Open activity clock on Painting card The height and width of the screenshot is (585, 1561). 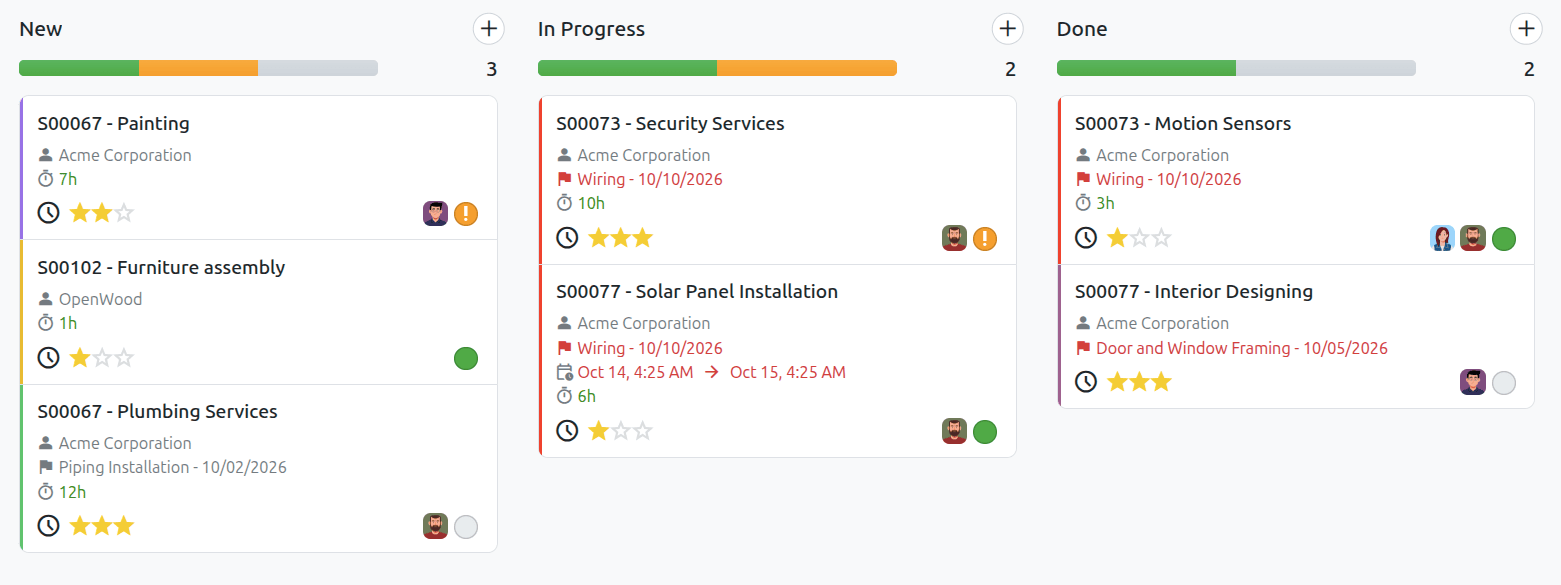[48, 213]
